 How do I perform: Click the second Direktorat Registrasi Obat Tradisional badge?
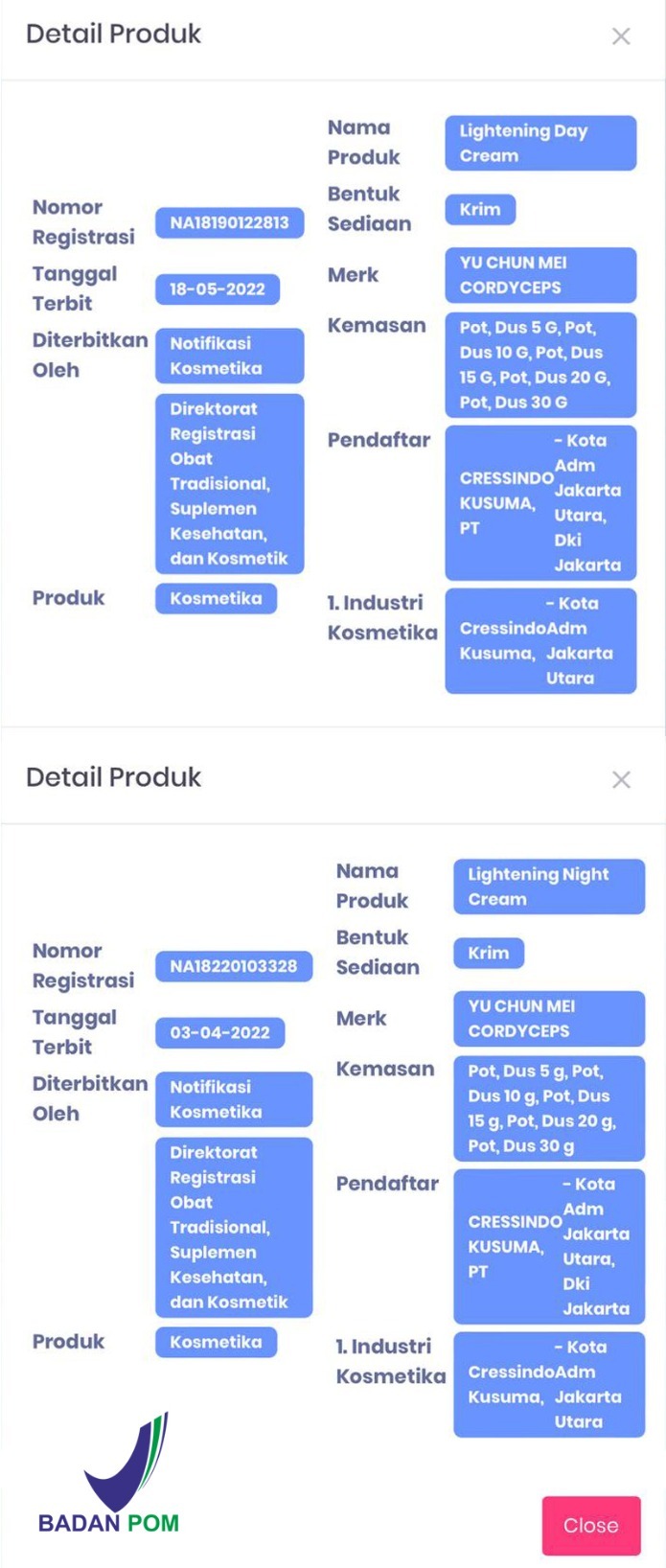(233, 1227)
